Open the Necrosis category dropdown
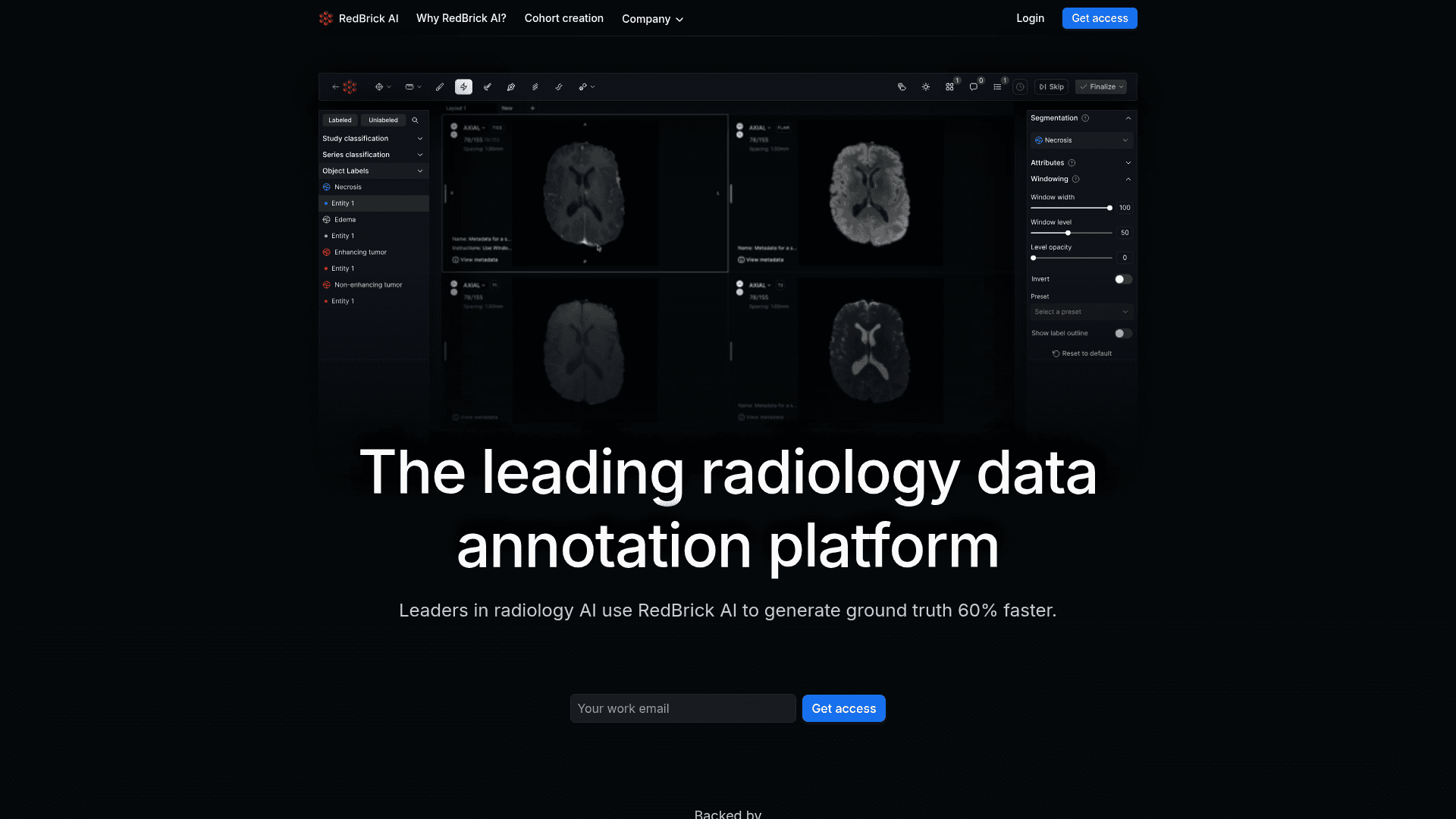Viewport: 1456px width, 819px height. point(1081,140)
